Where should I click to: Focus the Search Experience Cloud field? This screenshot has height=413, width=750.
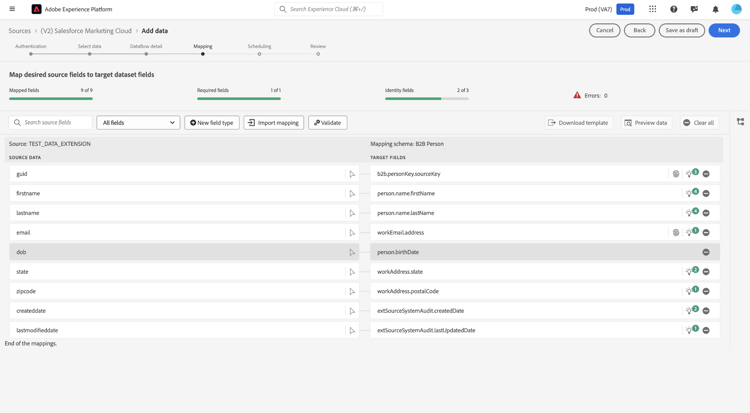pos(328,9)
